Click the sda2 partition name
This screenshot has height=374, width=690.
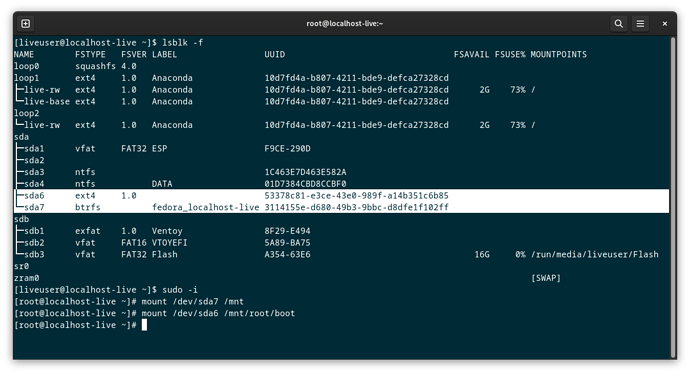[34, 160]
